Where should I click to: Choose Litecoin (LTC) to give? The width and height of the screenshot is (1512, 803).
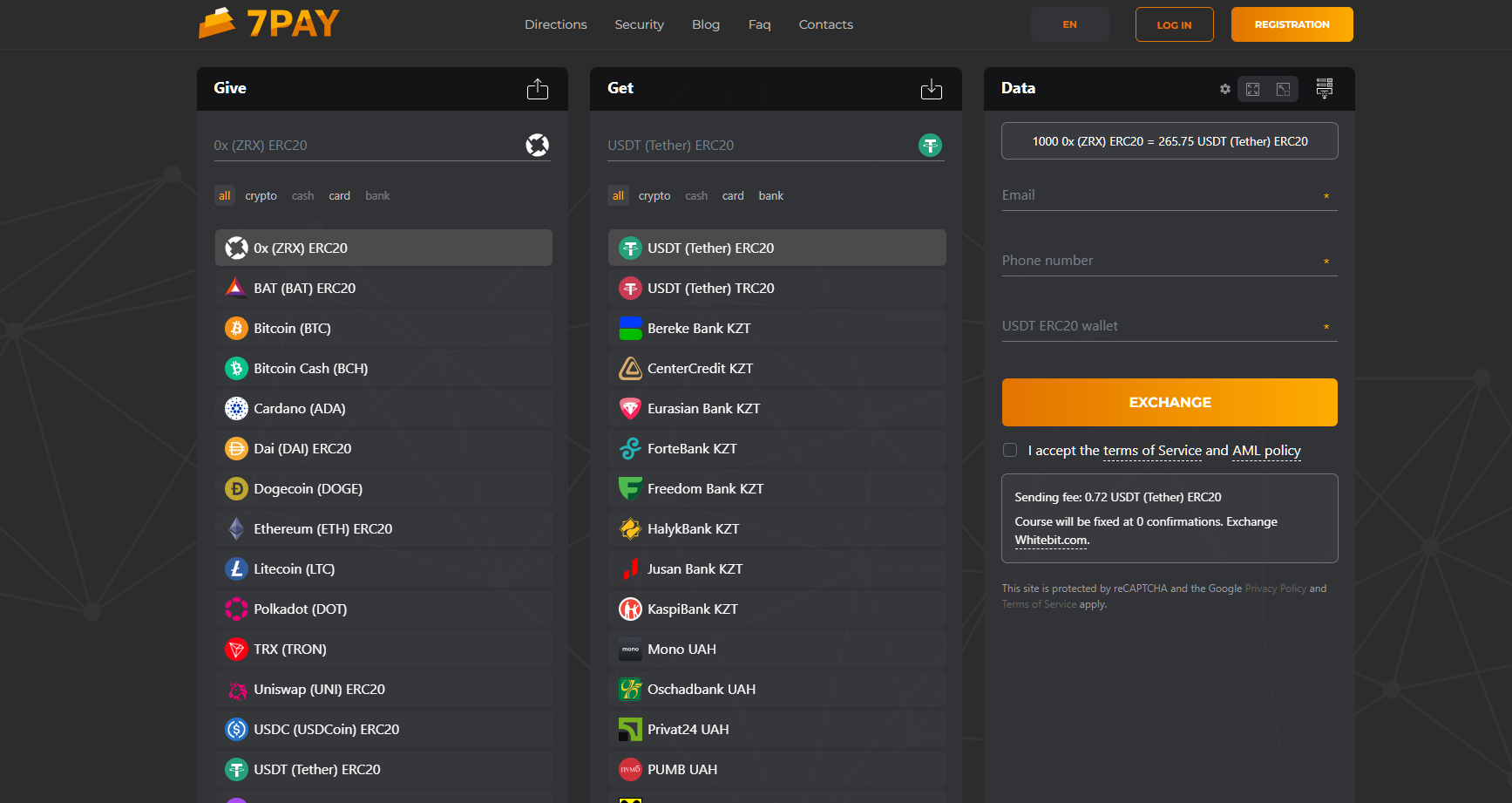click(x=383, y=568)
